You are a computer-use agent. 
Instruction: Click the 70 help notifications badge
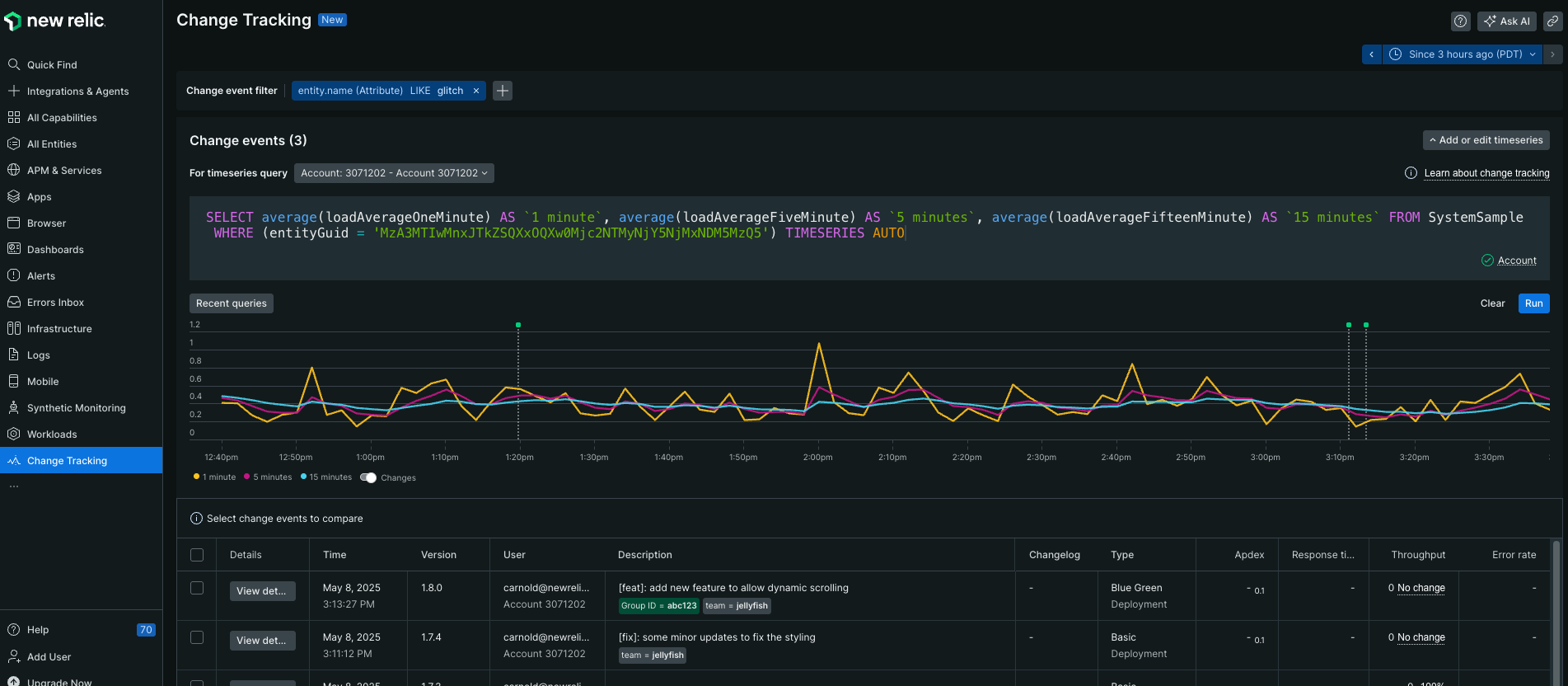pyautogui.click(x=146, y=630)
